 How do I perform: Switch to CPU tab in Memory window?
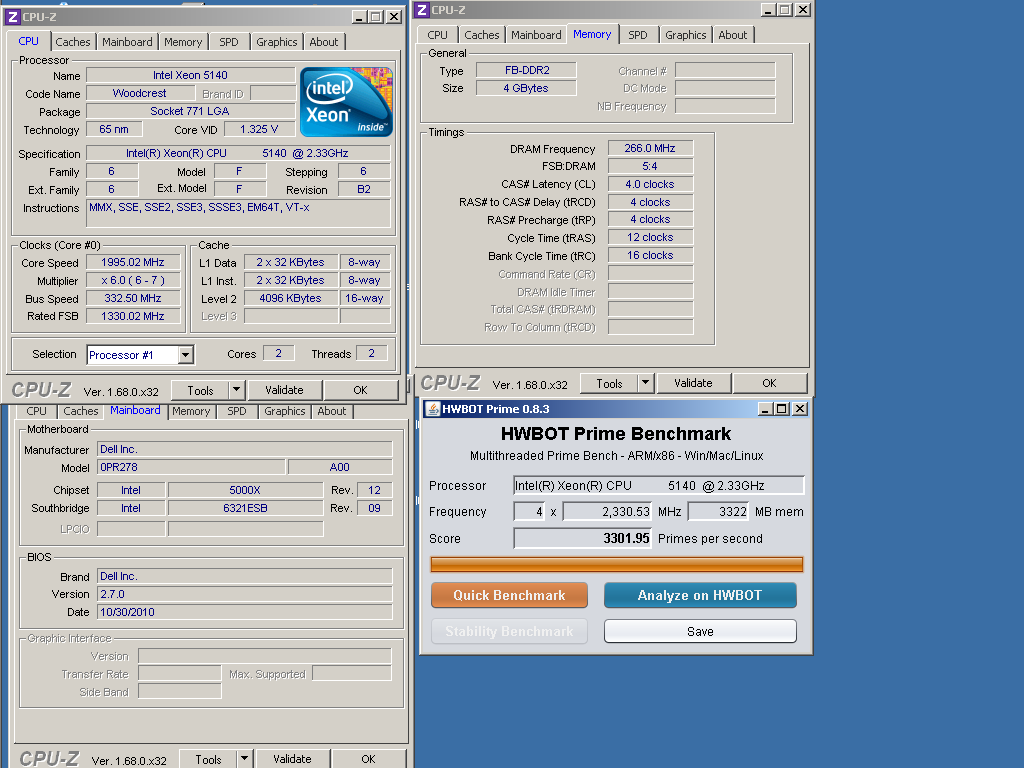coord(438,35)
